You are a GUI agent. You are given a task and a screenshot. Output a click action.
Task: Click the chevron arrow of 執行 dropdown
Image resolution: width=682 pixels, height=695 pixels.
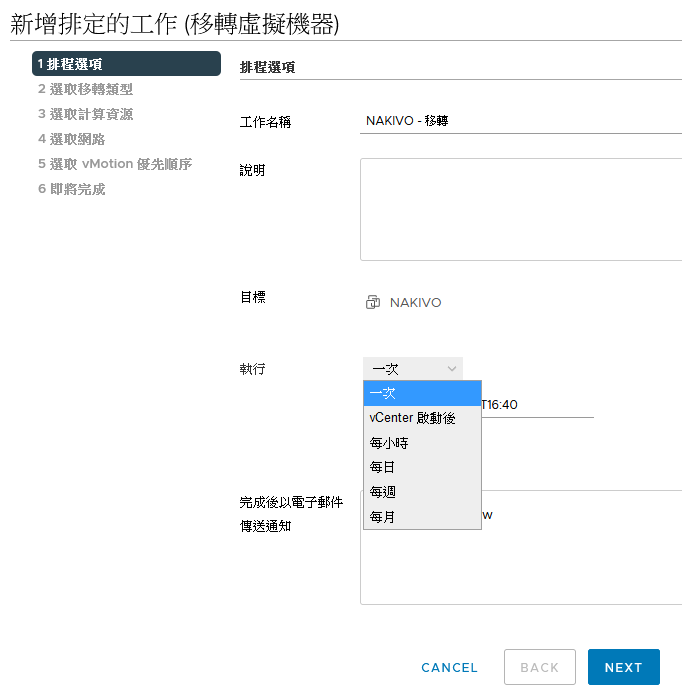(452, 369)
